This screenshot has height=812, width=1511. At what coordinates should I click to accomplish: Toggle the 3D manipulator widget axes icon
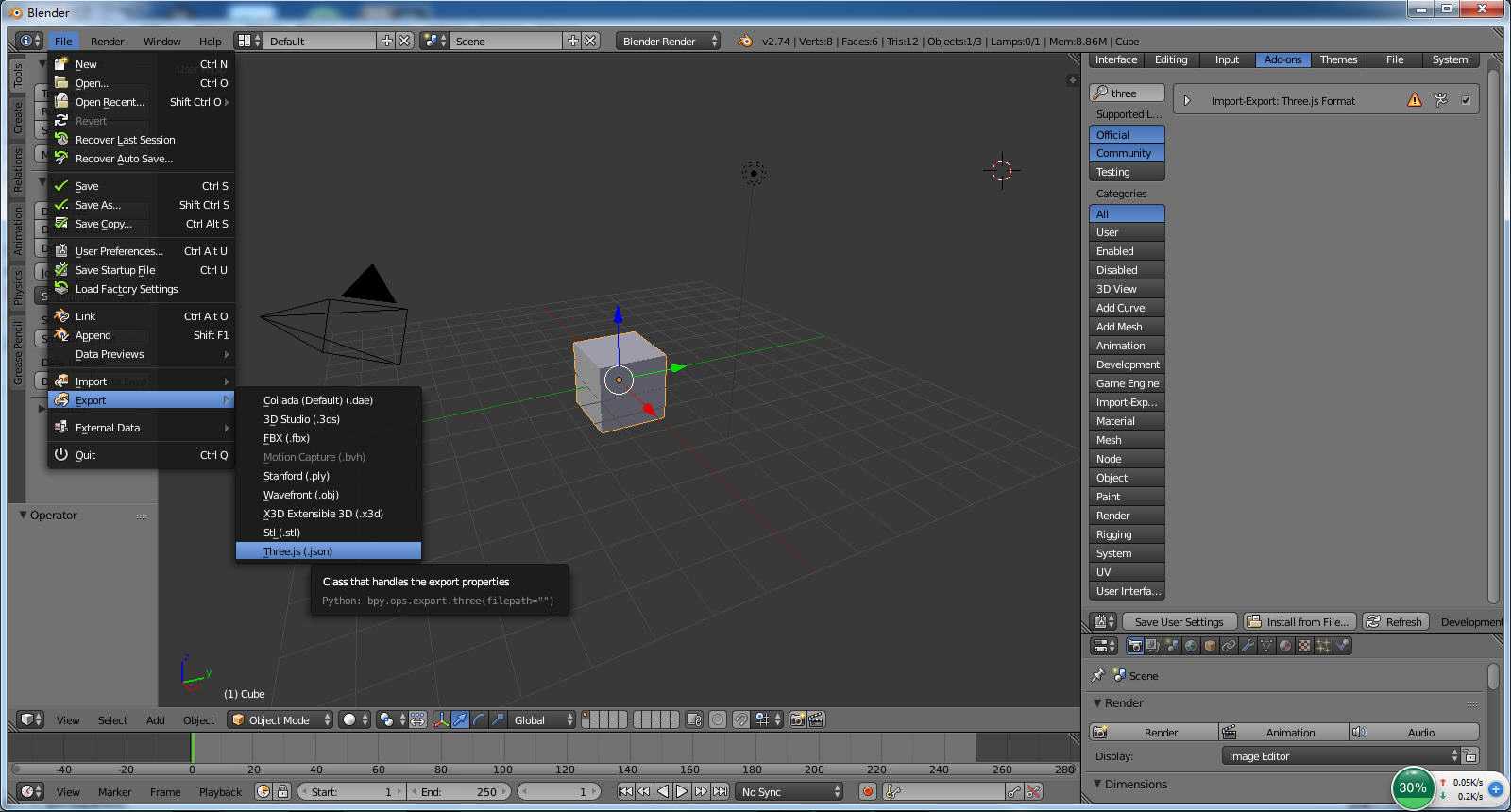[x=441, y=719]
